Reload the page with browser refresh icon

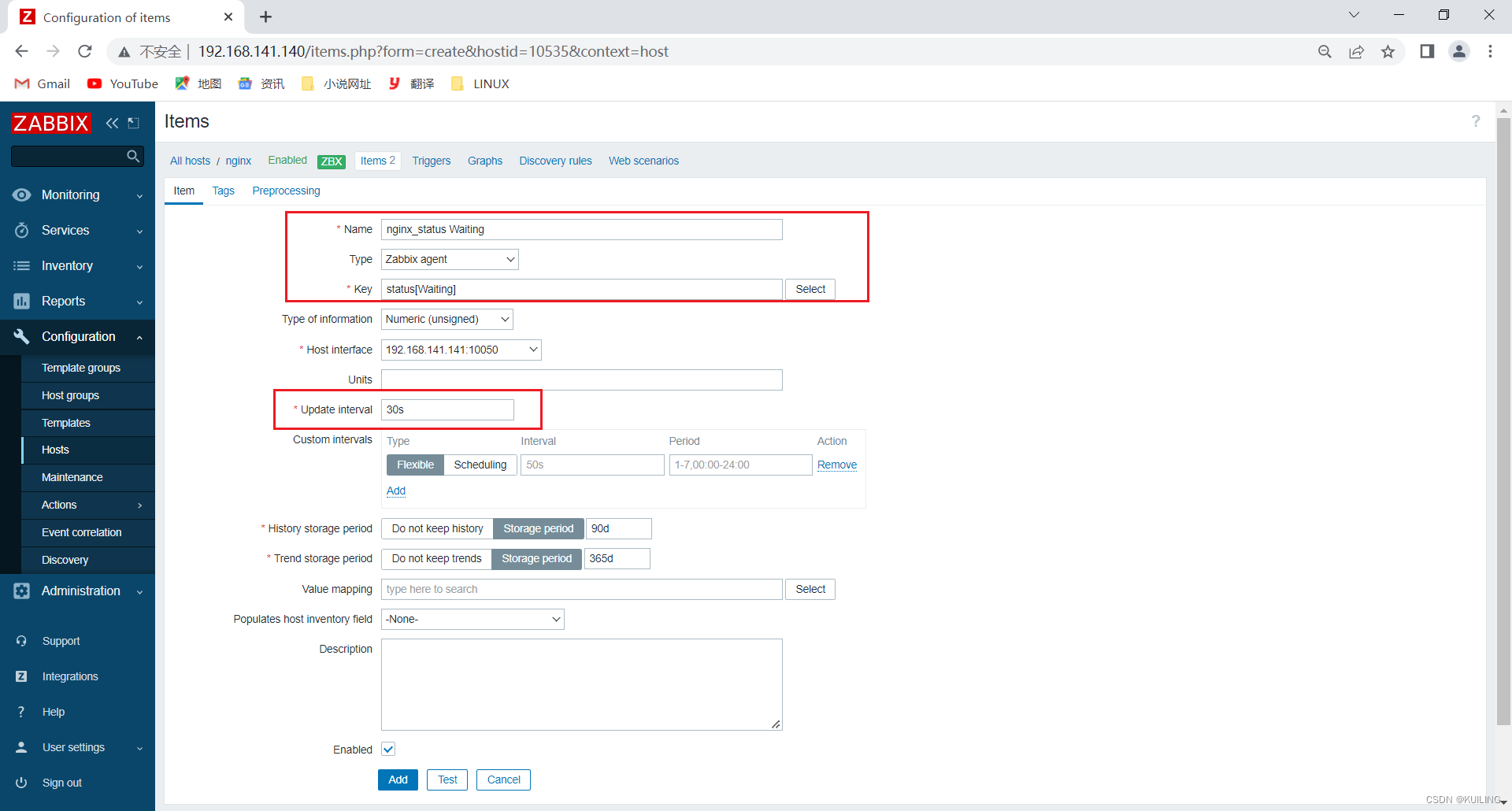(85, 51)
